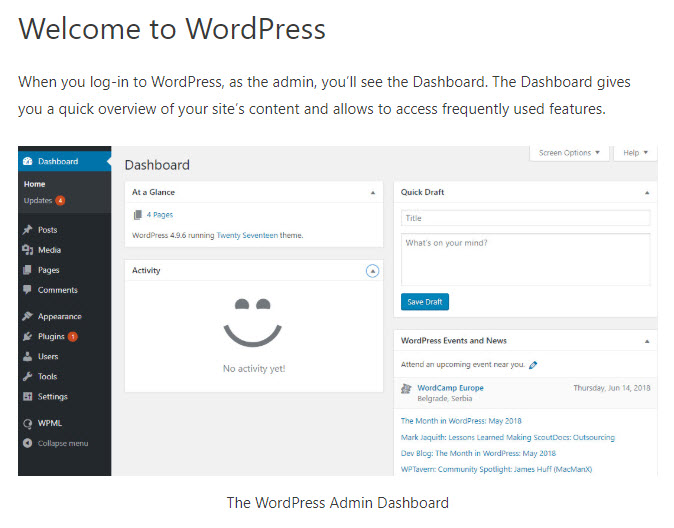Collapse the Quick Draft panel
This screenshot has height=528, width=674.
(x=646, y=191)
